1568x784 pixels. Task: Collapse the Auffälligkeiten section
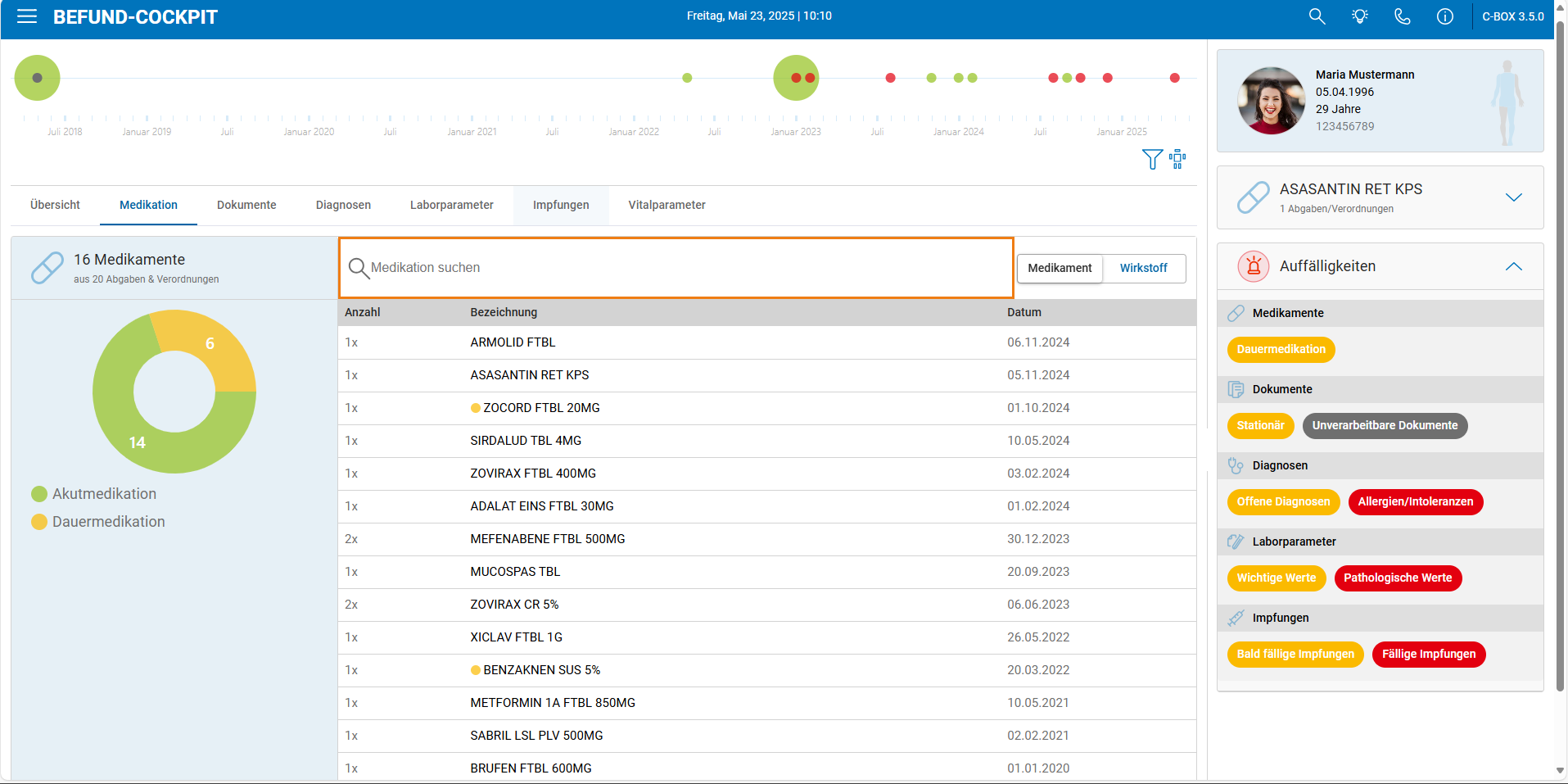click(1513, 266)
